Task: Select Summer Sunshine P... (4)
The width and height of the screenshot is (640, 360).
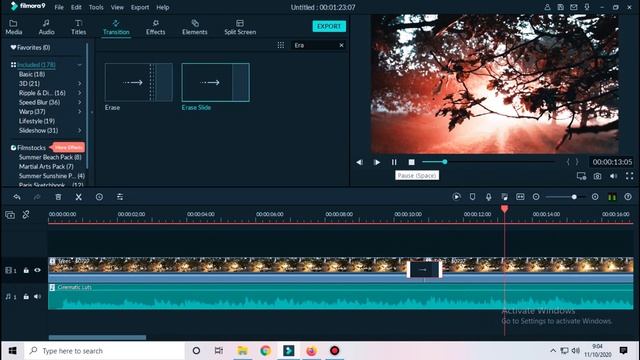Action: click(52, 176)
